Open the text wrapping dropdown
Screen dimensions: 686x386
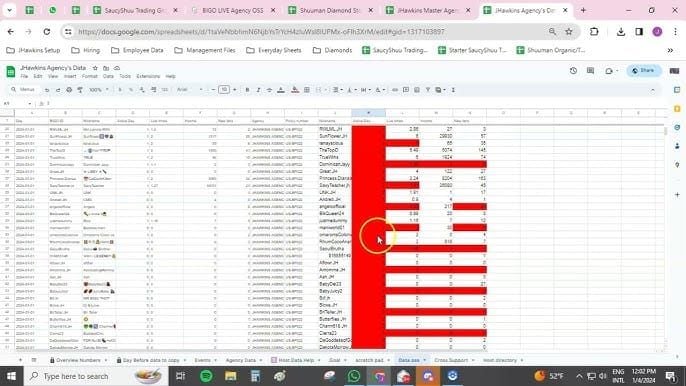(x=365, y=90)
